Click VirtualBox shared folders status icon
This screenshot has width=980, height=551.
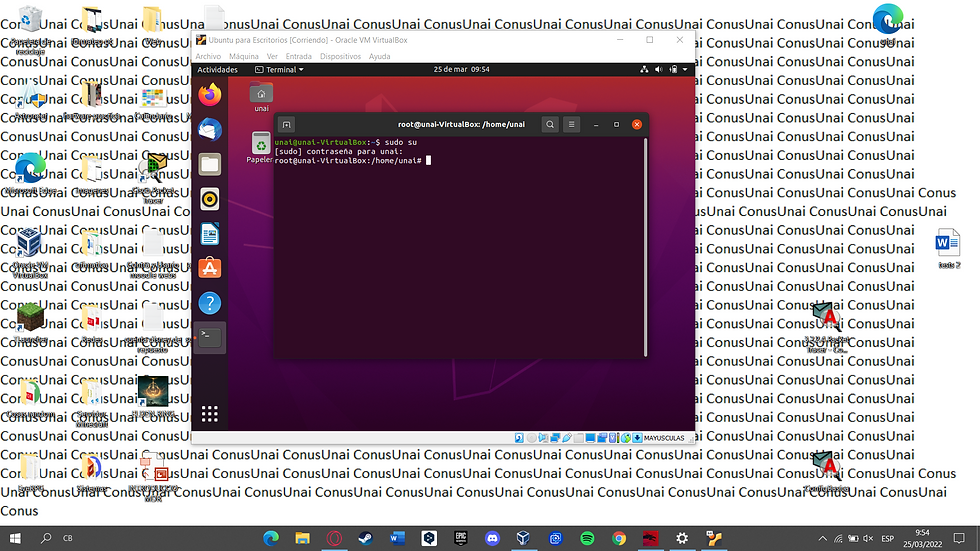coord(579,438)
